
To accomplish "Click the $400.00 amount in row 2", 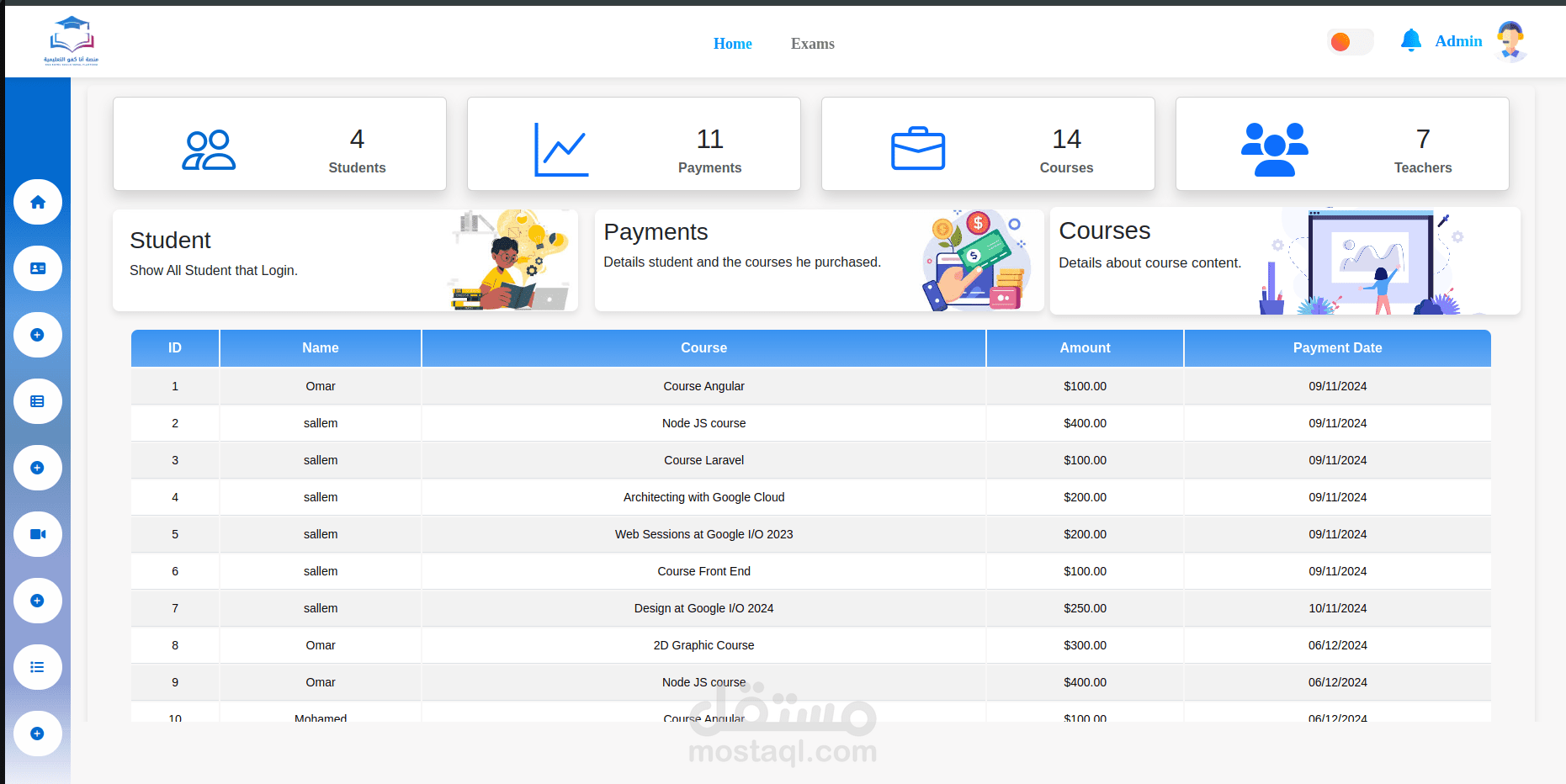I will (1085, 423).
